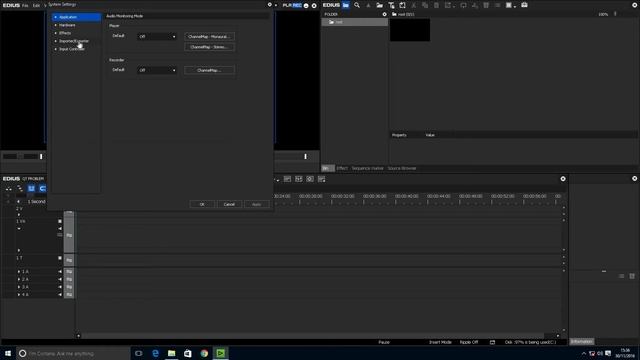Toggle video mute on the 1 VA track

click(x=60, y=221)
